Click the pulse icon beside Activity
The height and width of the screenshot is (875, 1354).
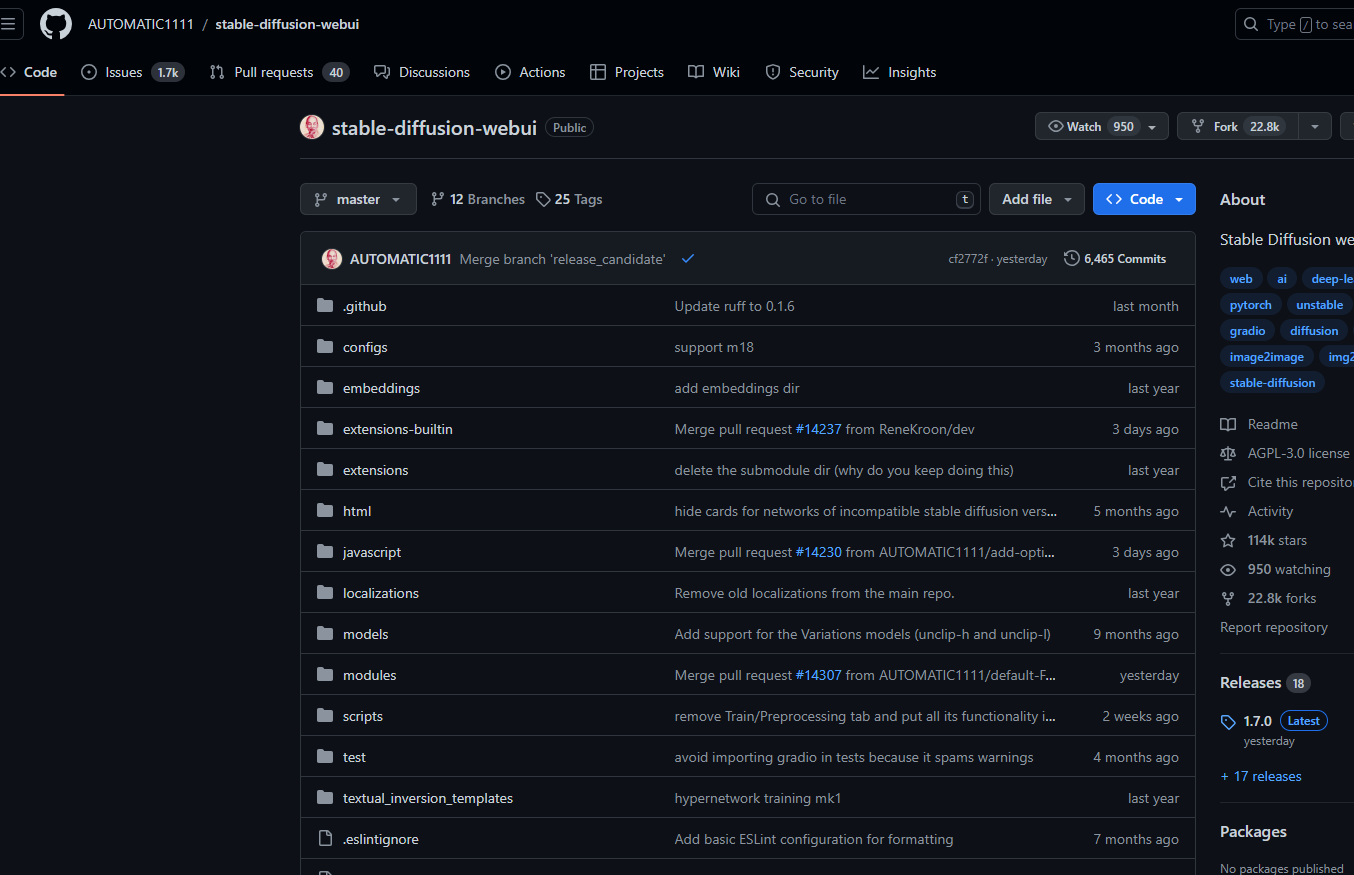pyautogui.click(x=1228, y=511)
